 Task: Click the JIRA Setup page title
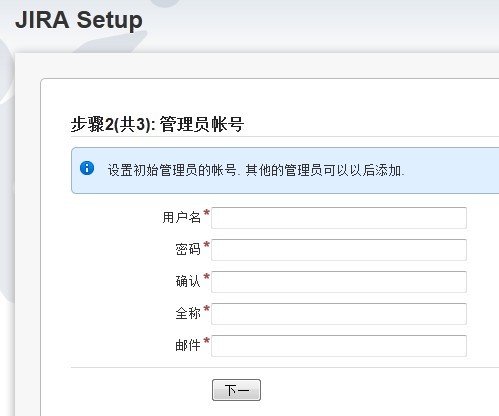(79, 20)
